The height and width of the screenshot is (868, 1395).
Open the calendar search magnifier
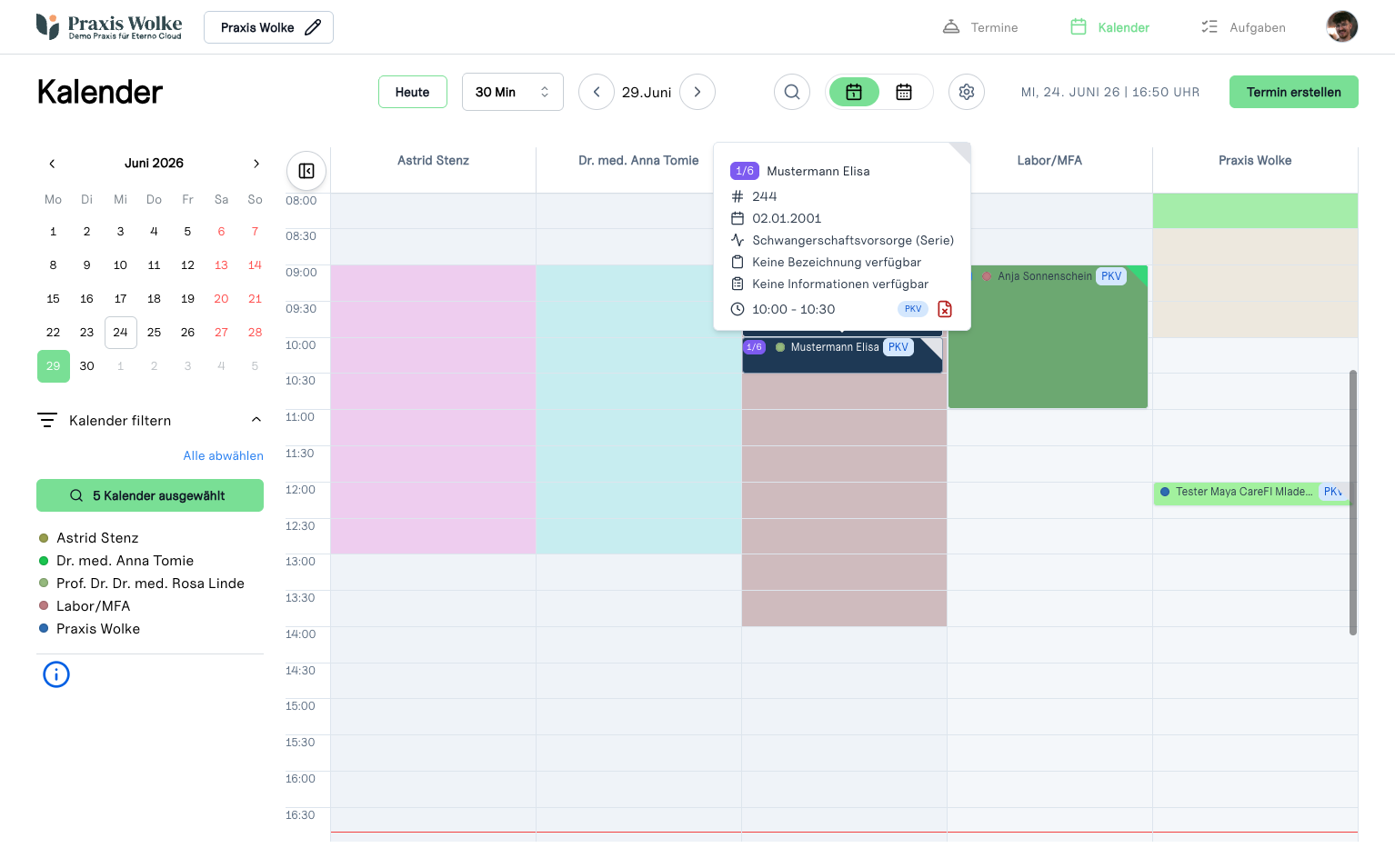click(792, 92)
